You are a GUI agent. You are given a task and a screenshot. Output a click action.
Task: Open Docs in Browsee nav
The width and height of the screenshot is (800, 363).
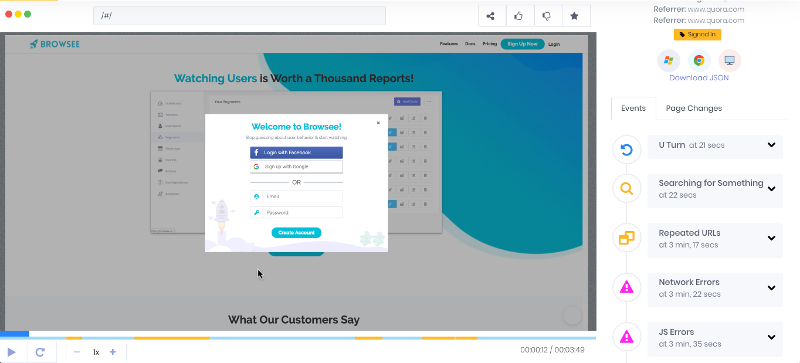pos(470,44)
